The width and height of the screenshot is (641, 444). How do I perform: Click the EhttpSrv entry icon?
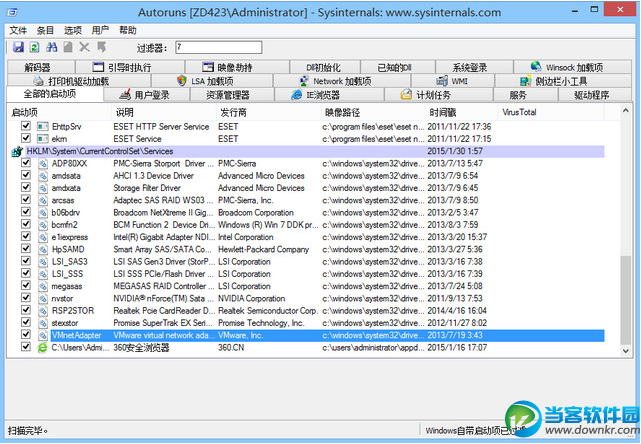[x=43, y=127]
